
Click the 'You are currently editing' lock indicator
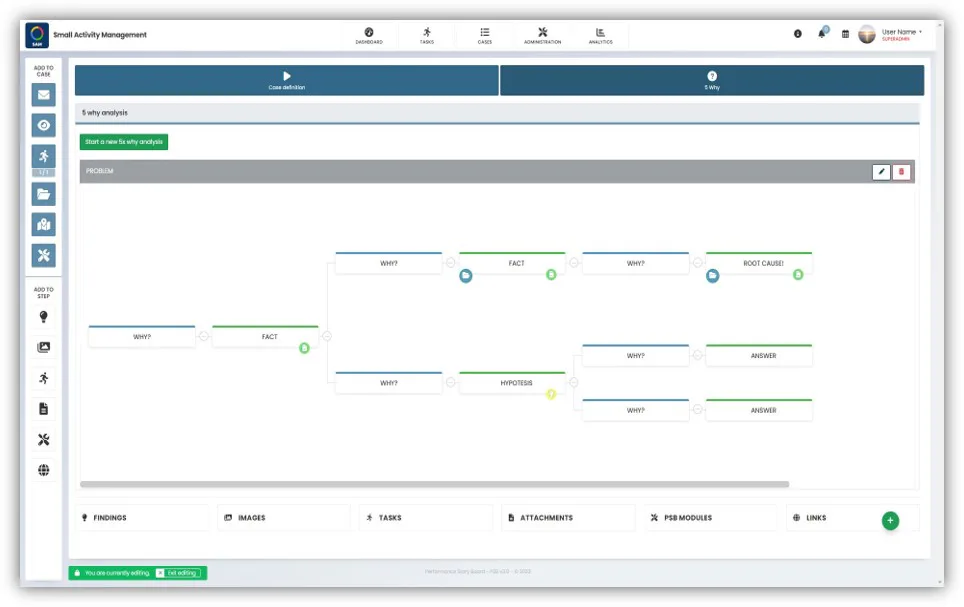77,573
